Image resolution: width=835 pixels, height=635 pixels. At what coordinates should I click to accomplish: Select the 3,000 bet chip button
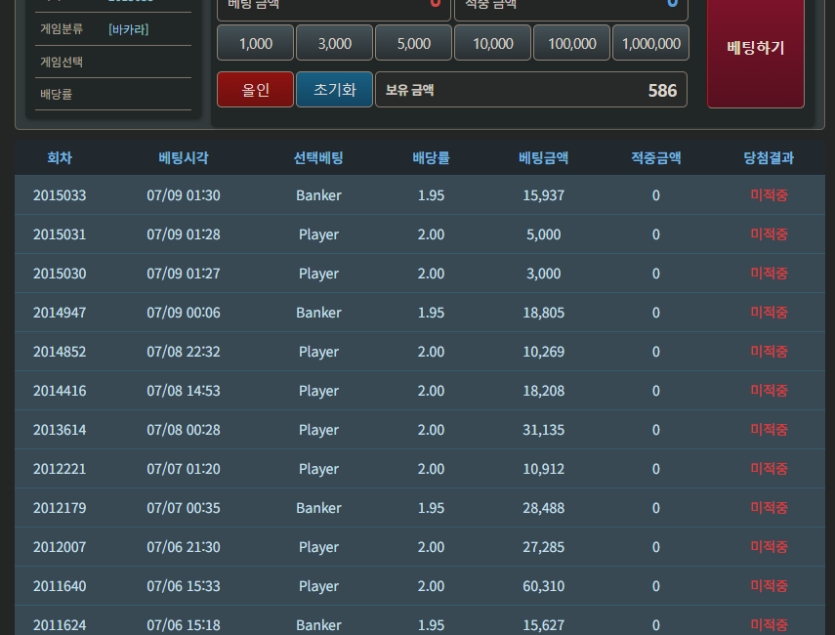[x=334, y=43]
